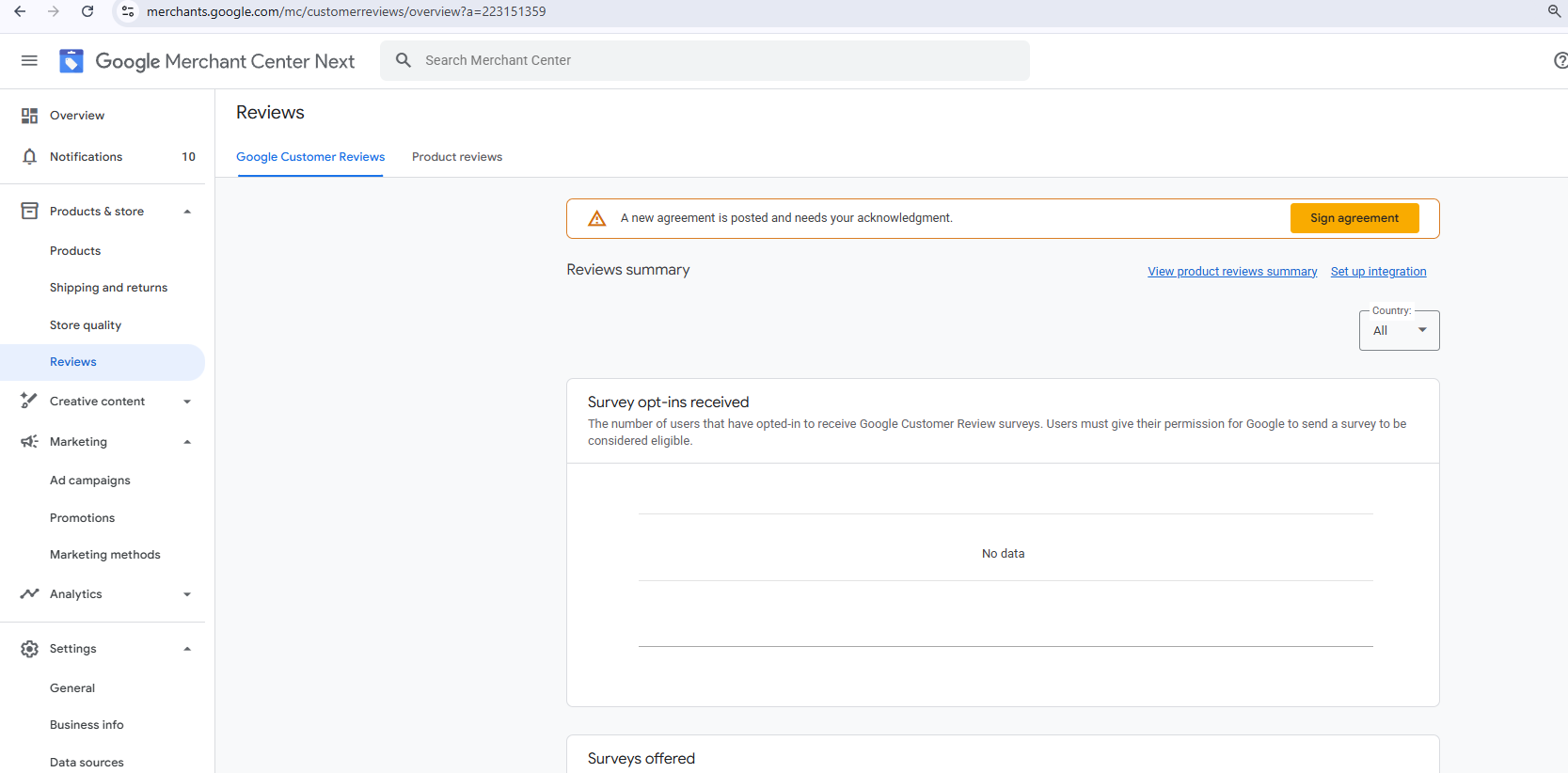Open Set up integration link
This screenshot has height=773, width=1568.
(x=1378, y=272)
